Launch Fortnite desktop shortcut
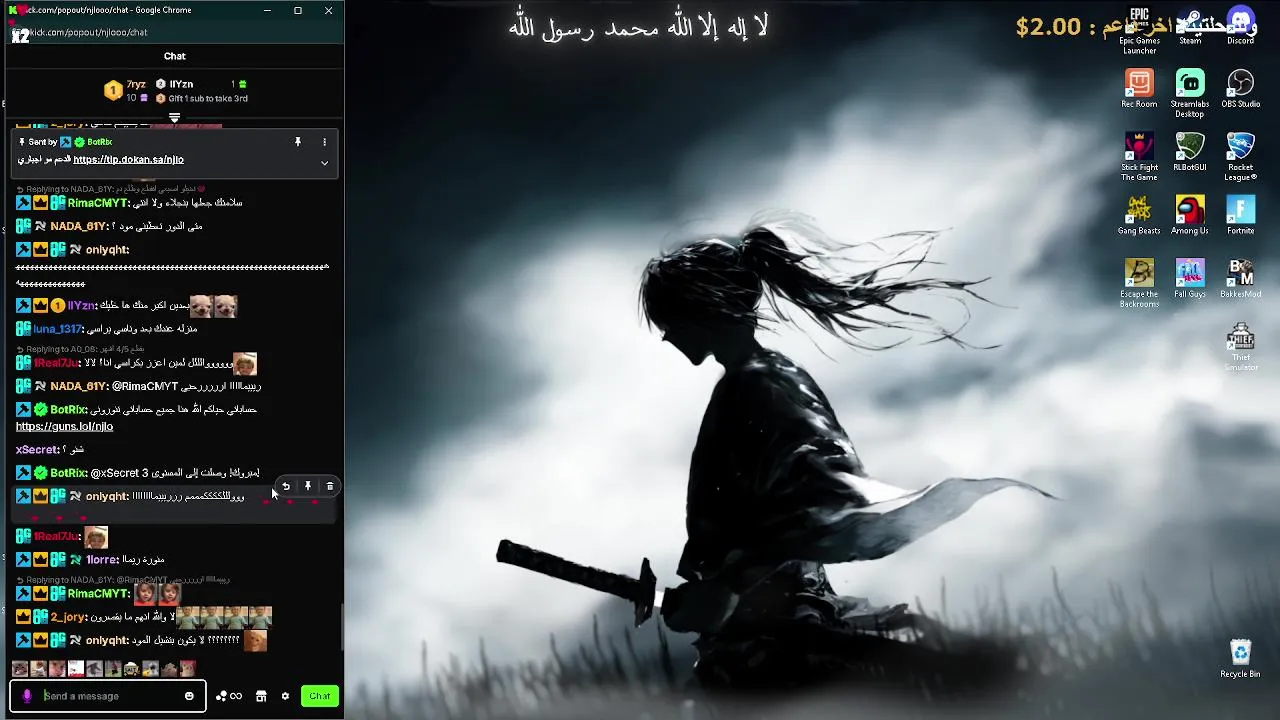Viewport: 1280px width, 720px height. pyautogui.click(x=1240, y=216)
